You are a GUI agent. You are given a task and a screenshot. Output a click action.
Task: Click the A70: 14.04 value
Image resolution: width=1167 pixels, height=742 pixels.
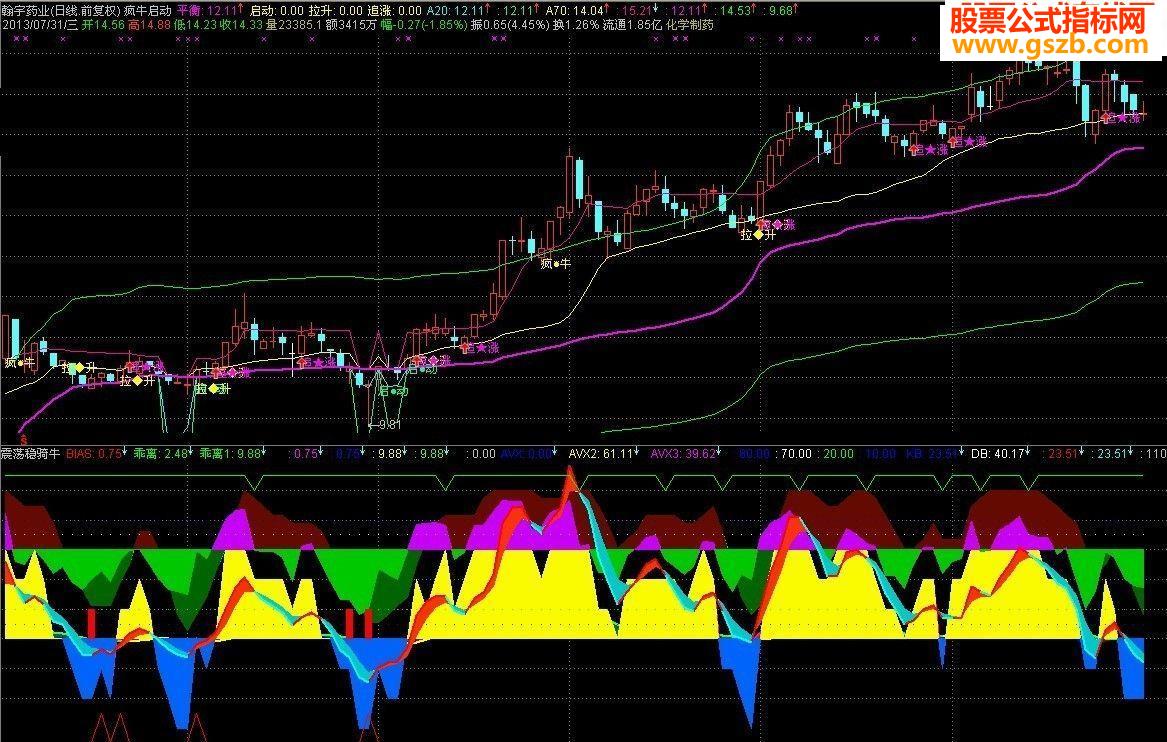[x=577, y=11]
